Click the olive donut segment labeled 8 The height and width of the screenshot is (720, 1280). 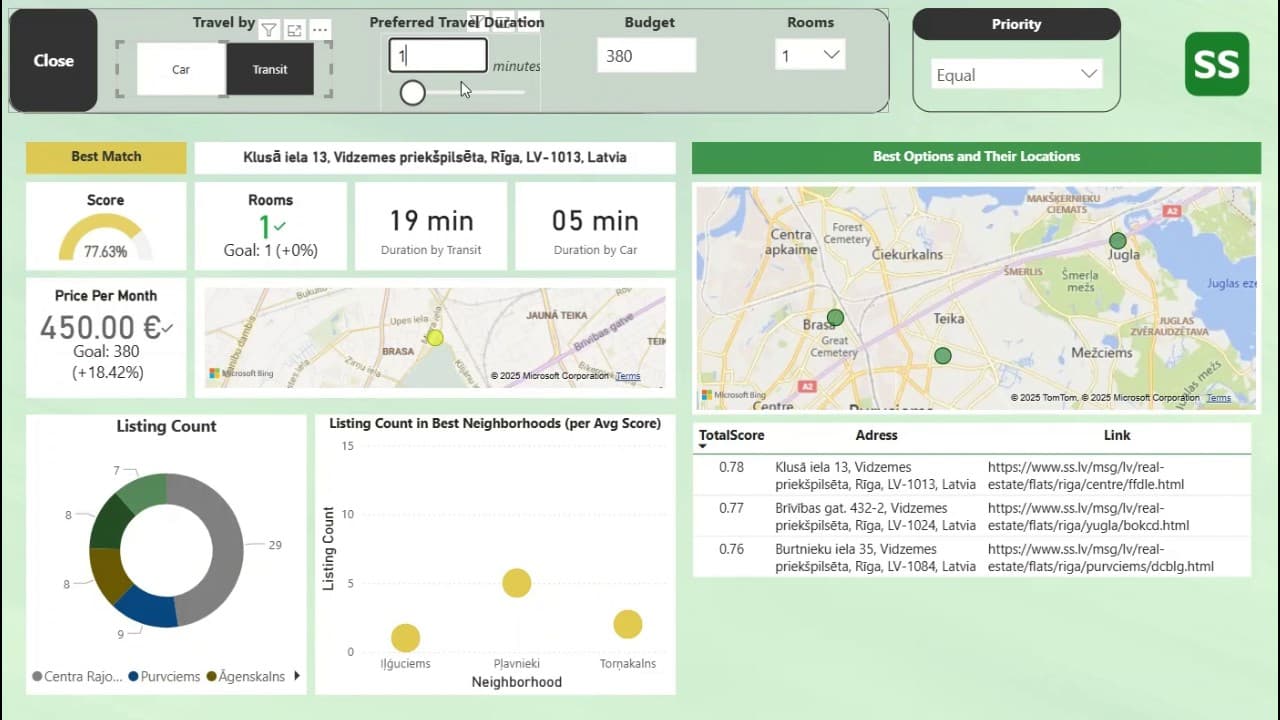[x=104, y=575]
